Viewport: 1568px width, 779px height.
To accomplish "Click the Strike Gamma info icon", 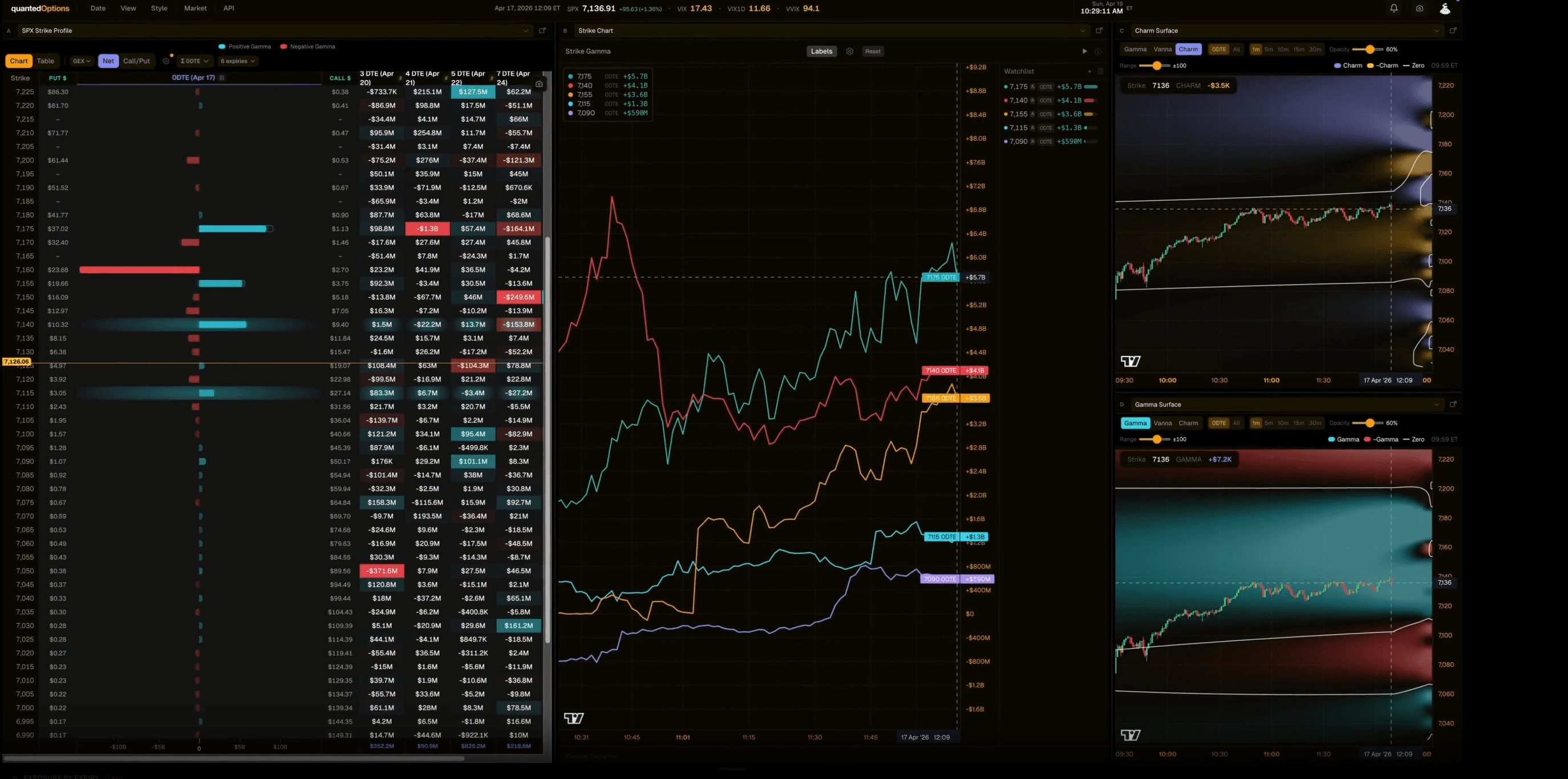I will click(1098, 51).
